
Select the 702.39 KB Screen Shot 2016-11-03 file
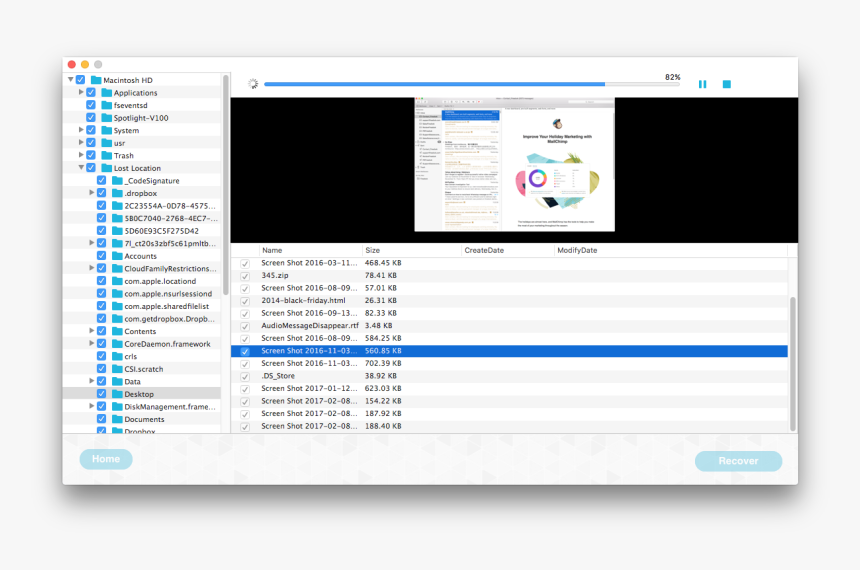509,364
